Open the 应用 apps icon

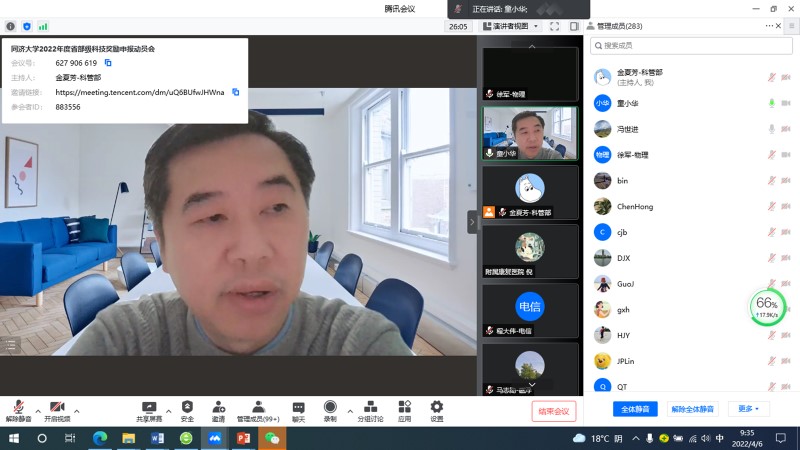click(405, 411)
